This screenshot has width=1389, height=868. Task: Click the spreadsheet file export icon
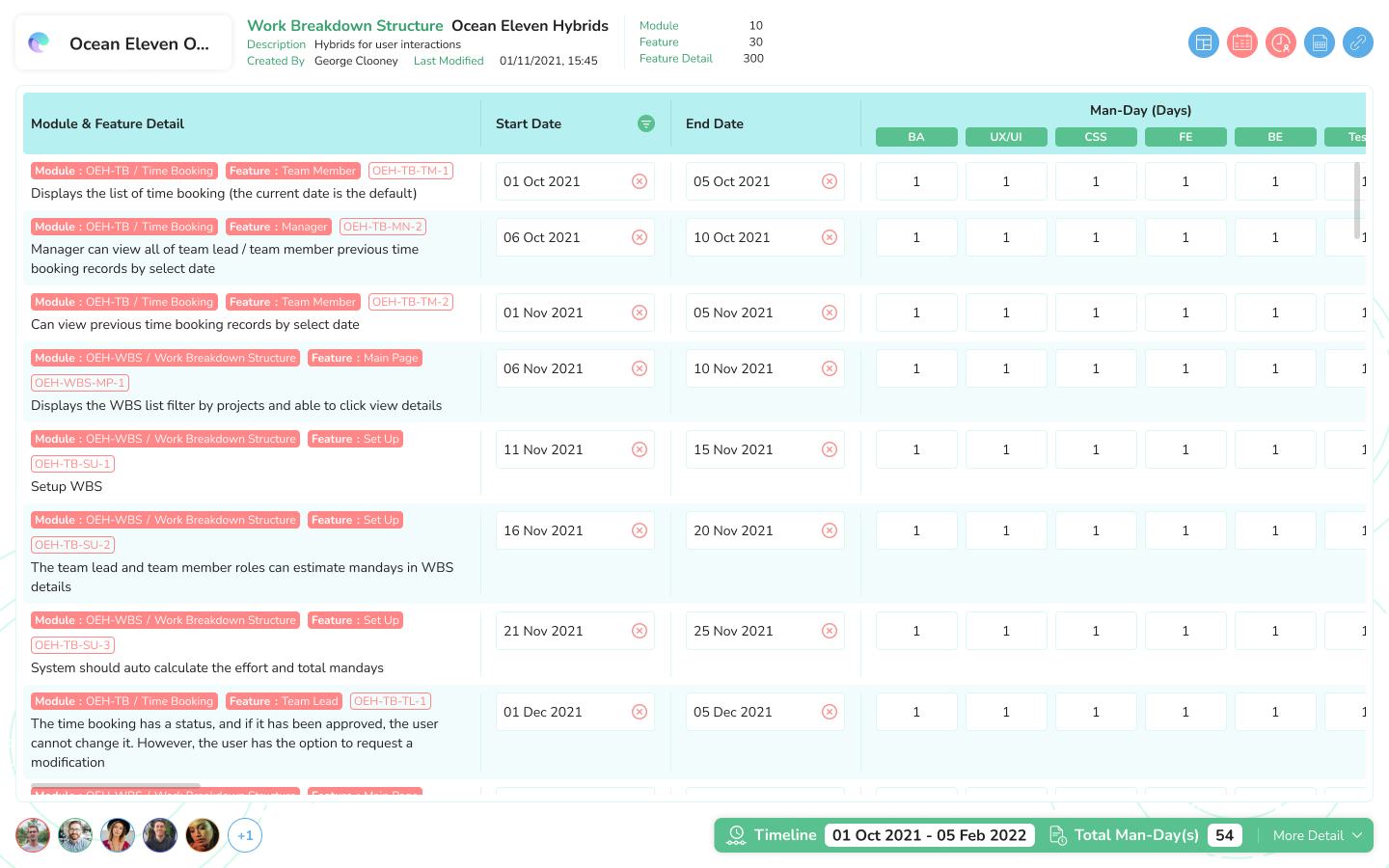pos(1319,42)
